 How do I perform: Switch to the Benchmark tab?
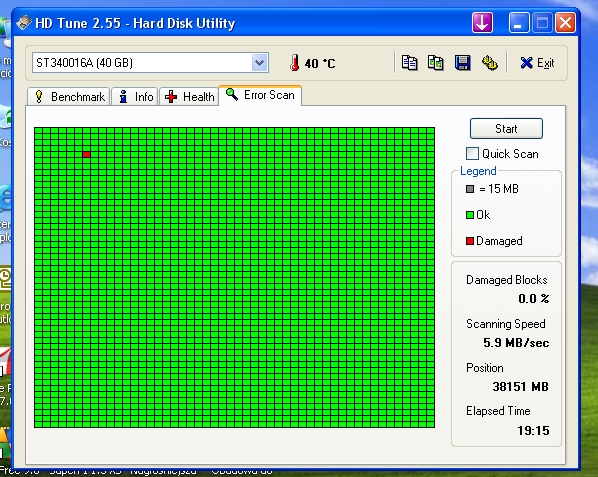coord(69,96)
